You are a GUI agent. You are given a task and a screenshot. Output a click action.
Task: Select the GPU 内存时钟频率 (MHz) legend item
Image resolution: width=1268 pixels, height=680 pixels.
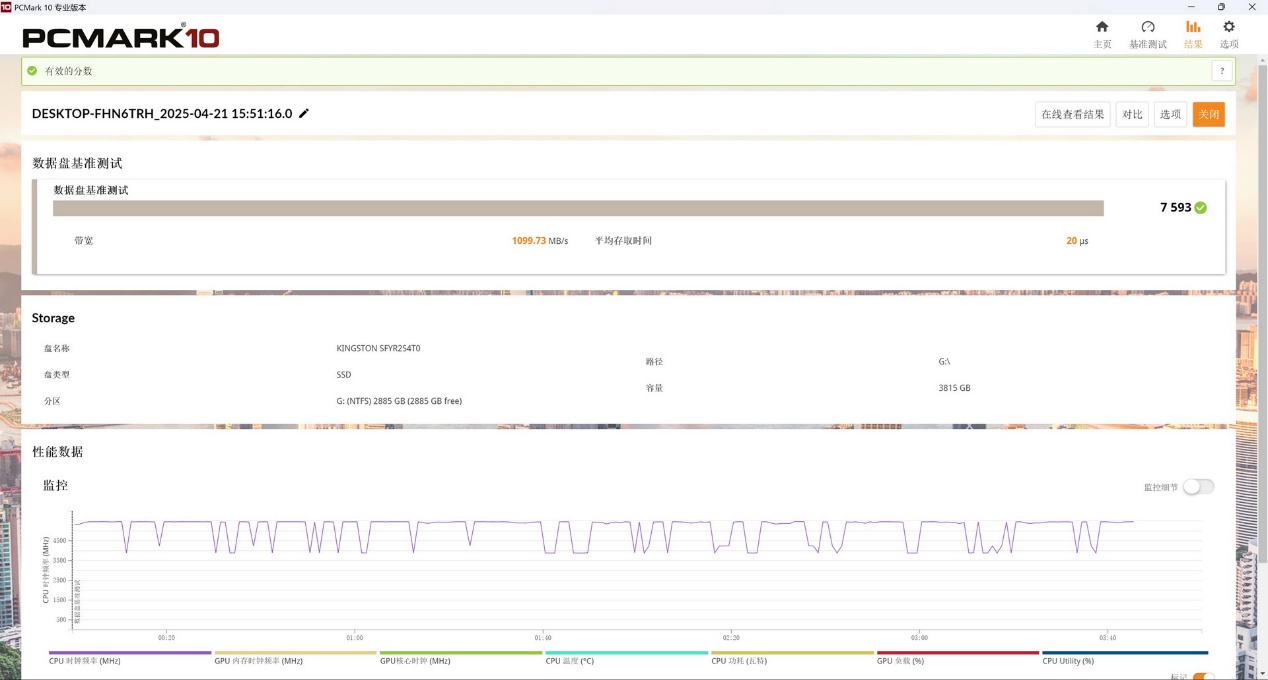point(296,657)
